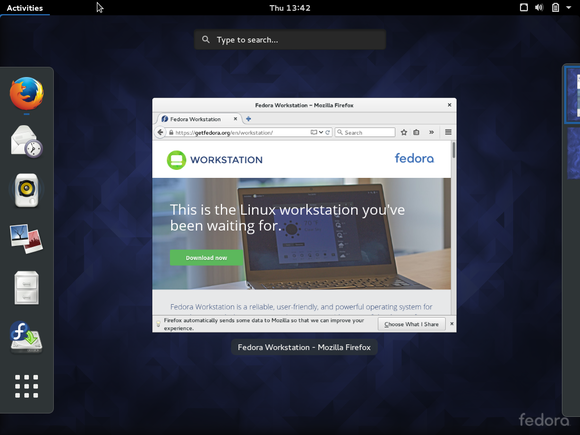
Task: Click Activities in the top bar
Action: (x=25, y=8)
